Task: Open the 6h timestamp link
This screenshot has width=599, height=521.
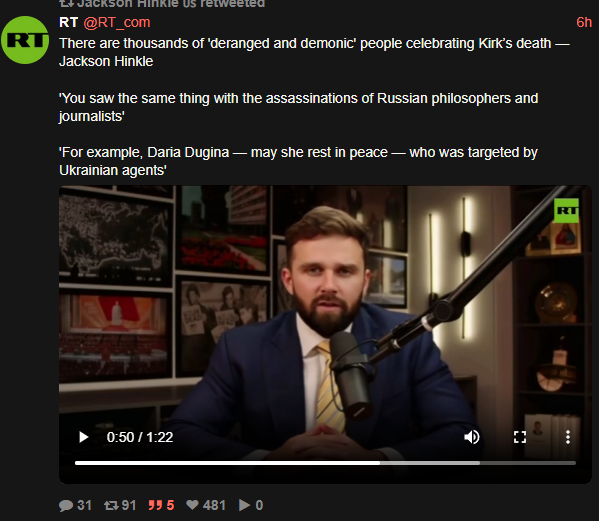Action: tap(584, 23)
